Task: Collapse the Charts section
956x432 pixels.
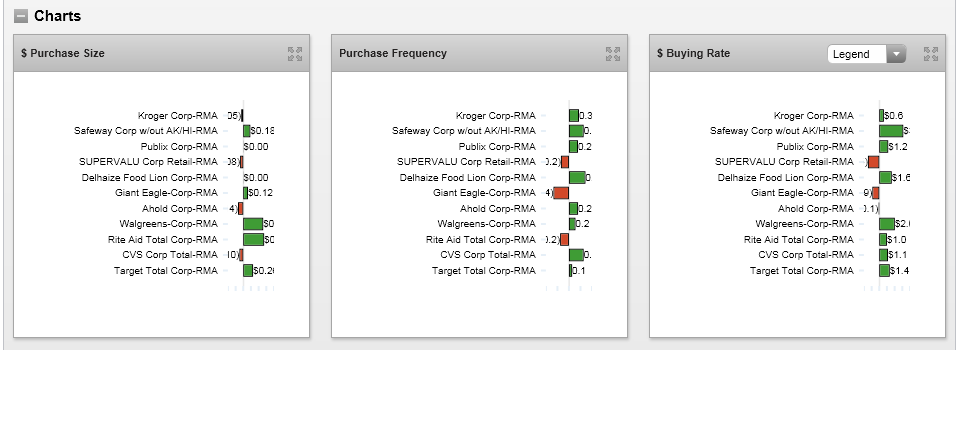Action: point(21,16)
